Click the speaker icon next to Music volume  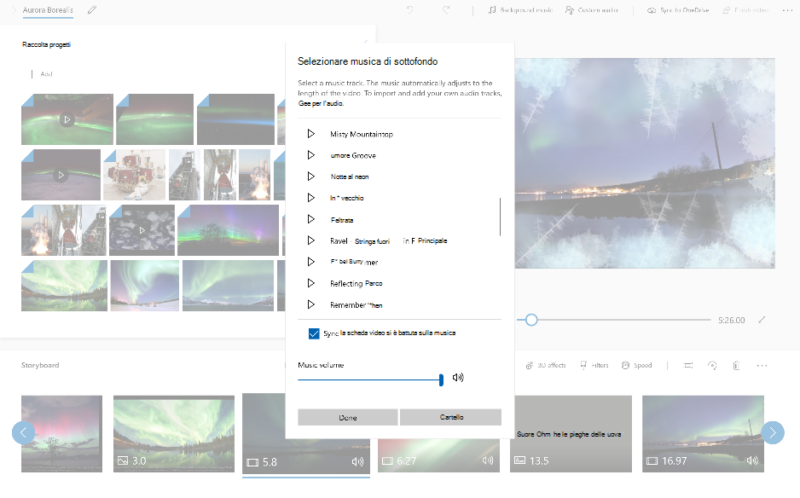pyautogui.click(x=458, y=378)
